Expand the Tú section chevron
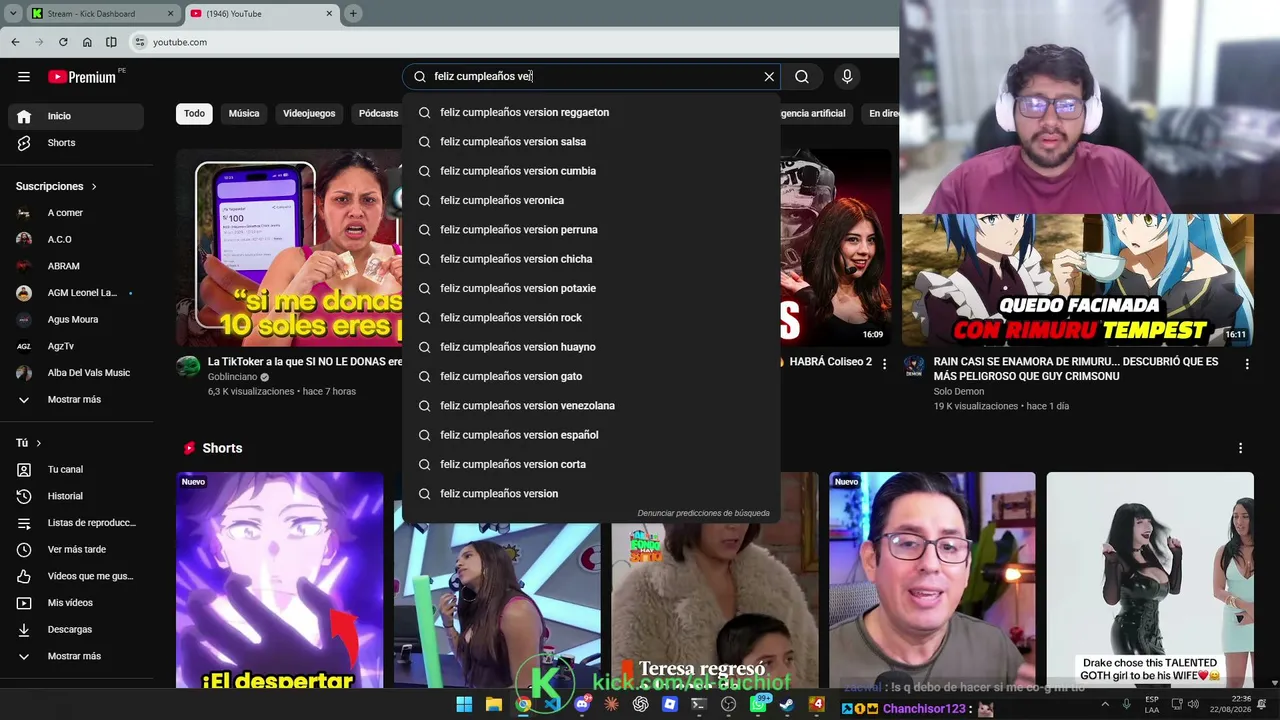1280x720 pixels. point(39,443)
